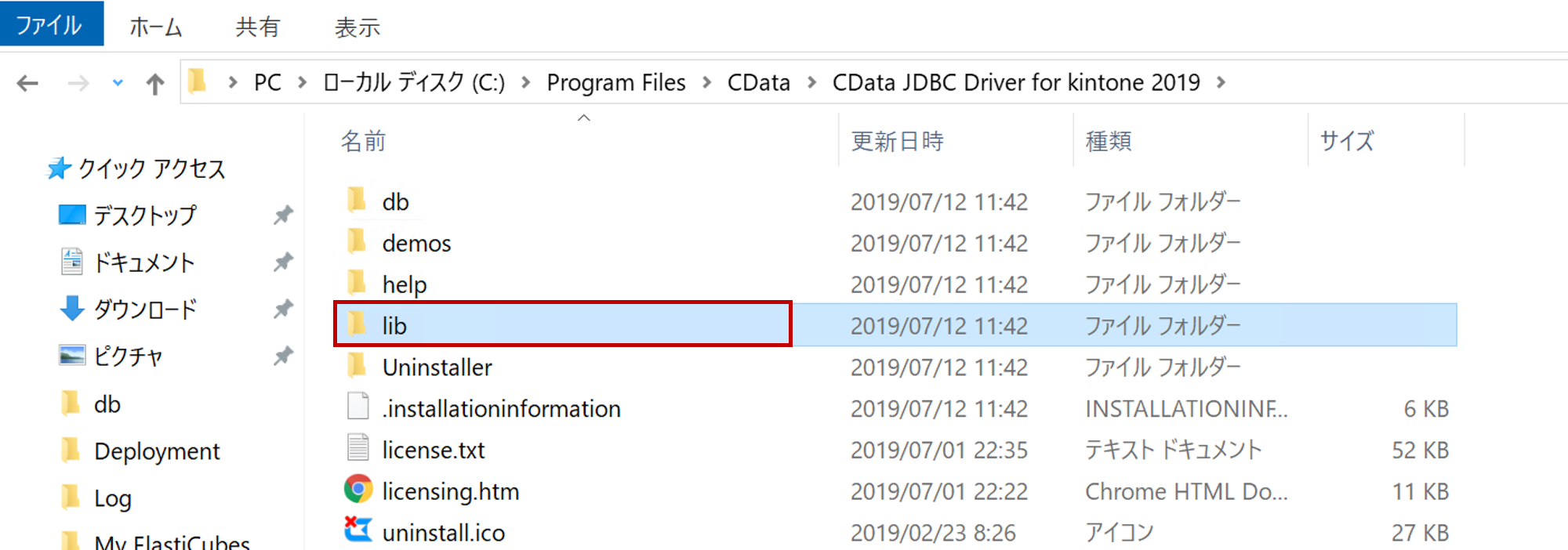Click the blank file icon for .installationinformation
The width and height of the screenshot is (1568, 550).
click(x=358, y=406)
